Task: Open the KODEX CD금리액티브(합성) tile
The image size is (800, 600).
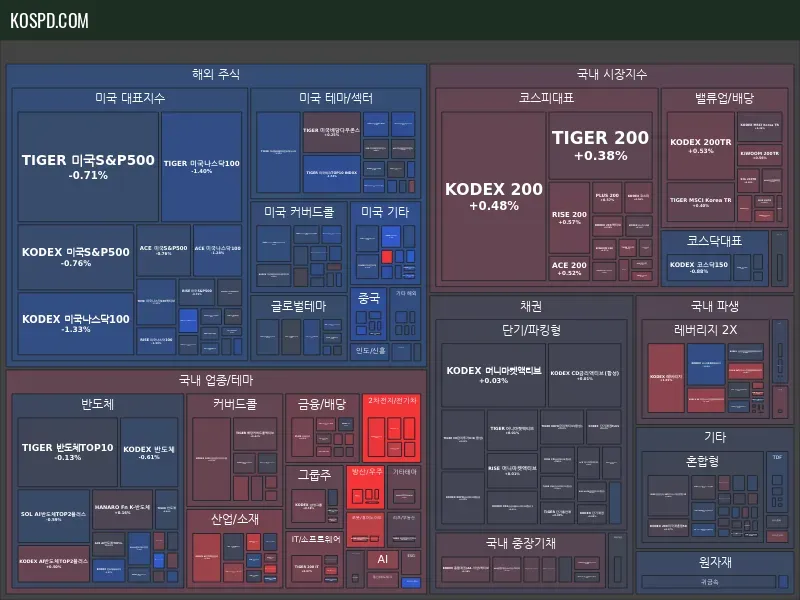Action: [x=585, y=374]
